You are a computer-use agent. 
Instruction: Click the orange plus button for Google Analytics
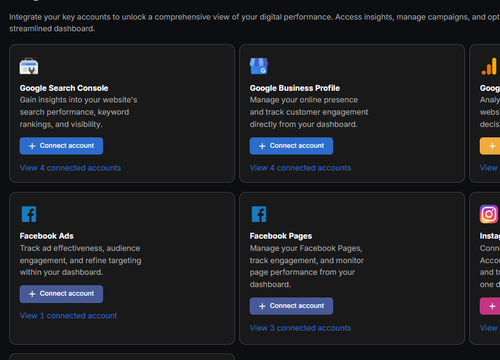490,146
